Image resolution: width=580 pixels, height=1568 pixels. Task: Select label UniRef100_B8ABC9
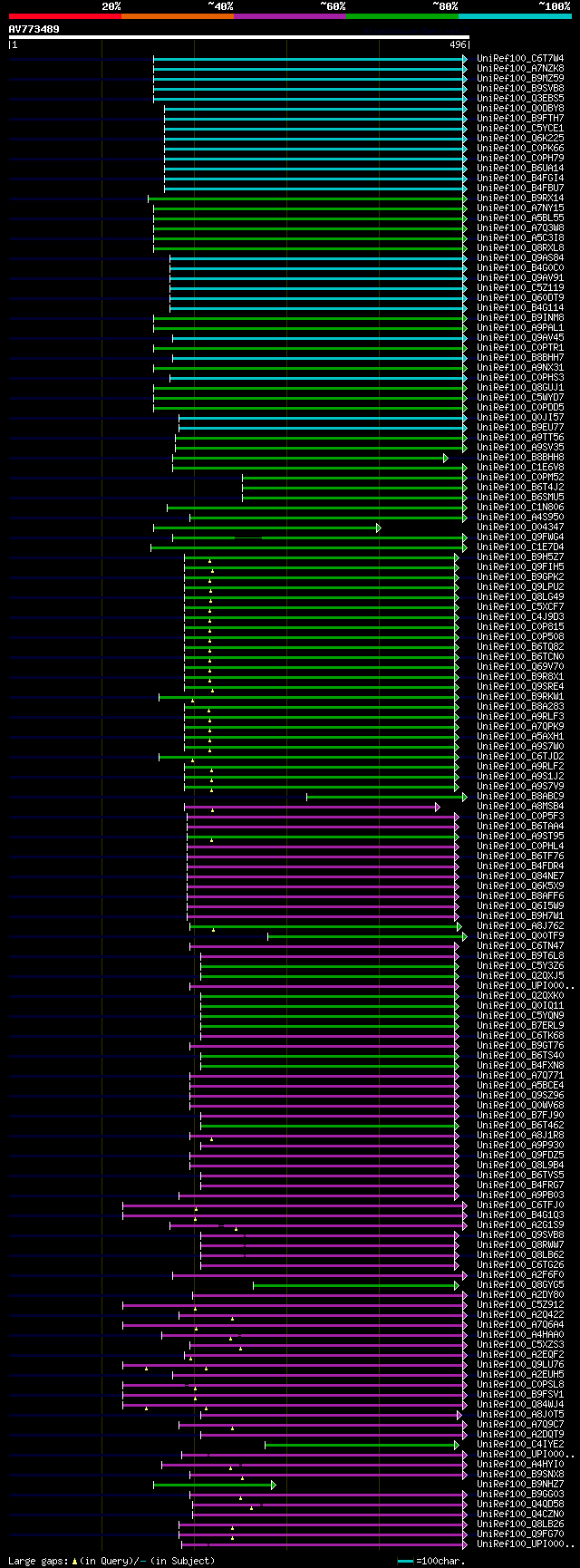[520, 797]
